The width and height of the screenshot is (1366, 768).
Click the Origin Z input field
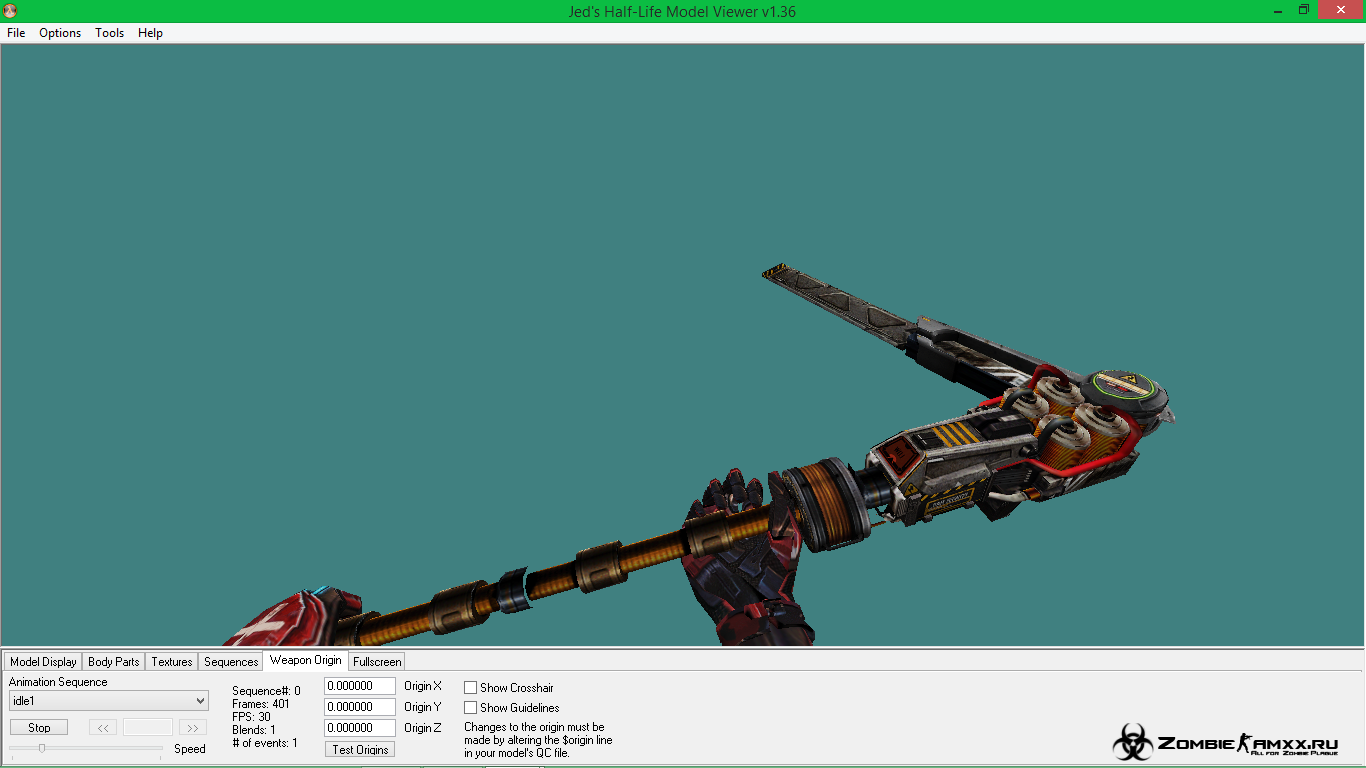click(x=360, y=728)
